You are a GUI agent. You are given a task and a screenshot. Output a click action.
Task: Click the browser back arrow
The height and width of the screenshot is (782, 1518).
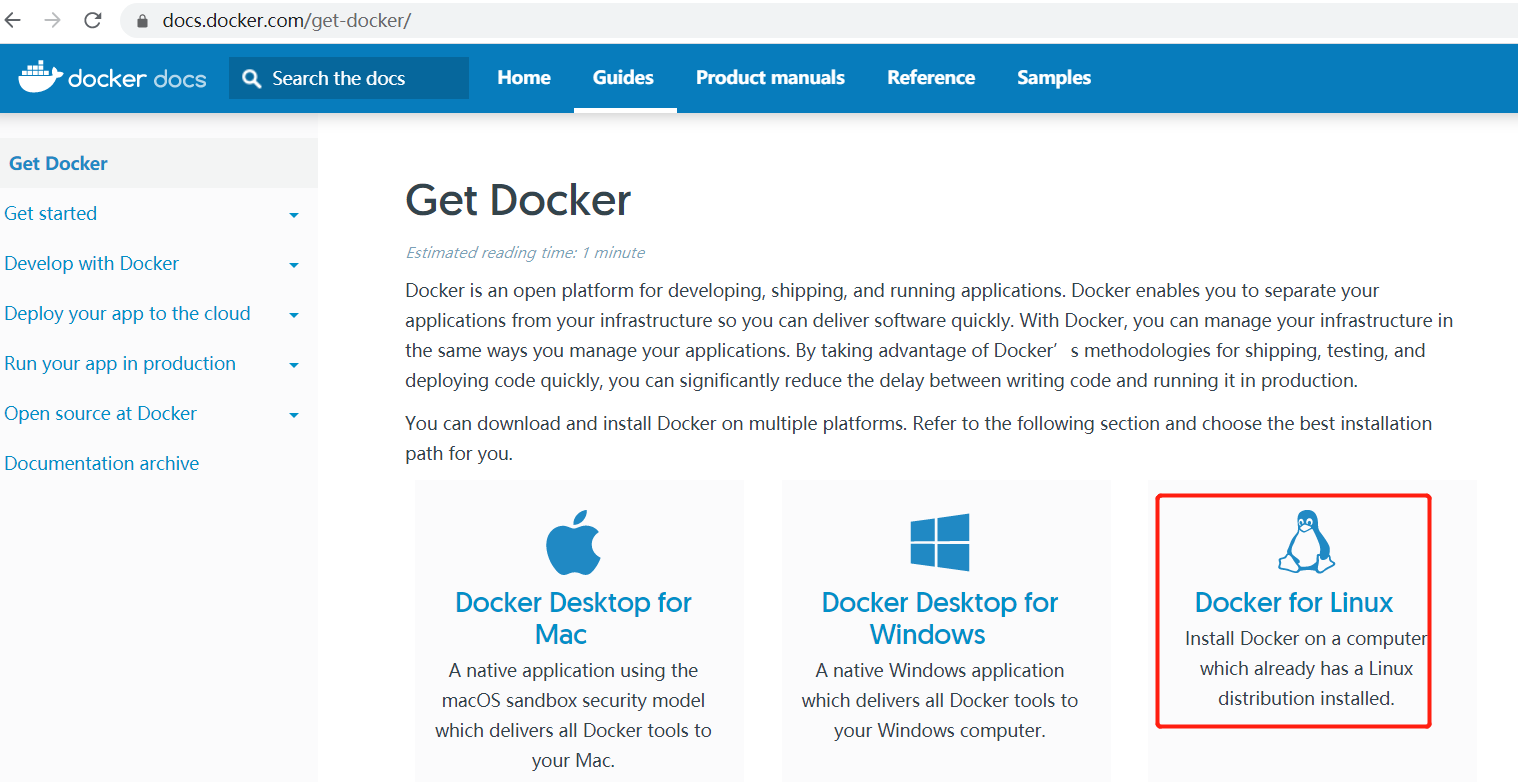(13, 20)
